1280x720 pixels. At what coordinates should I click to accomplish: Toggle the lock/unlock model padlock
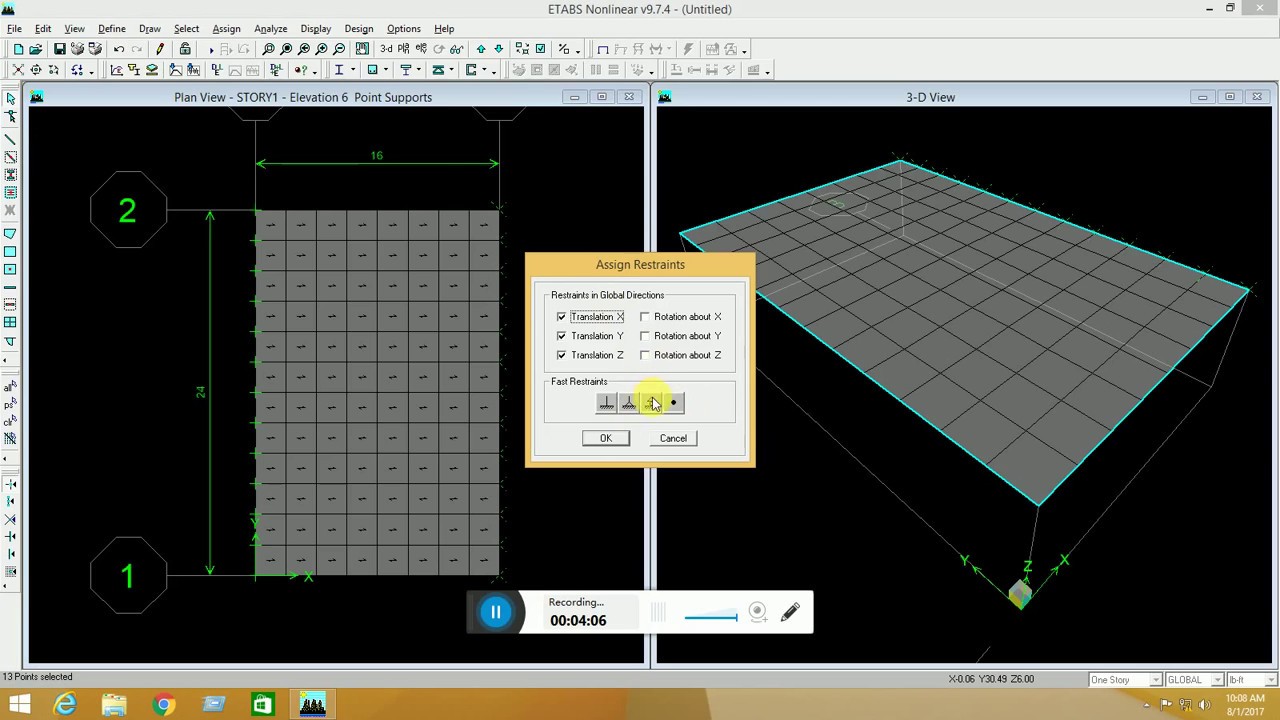point(185,49)
